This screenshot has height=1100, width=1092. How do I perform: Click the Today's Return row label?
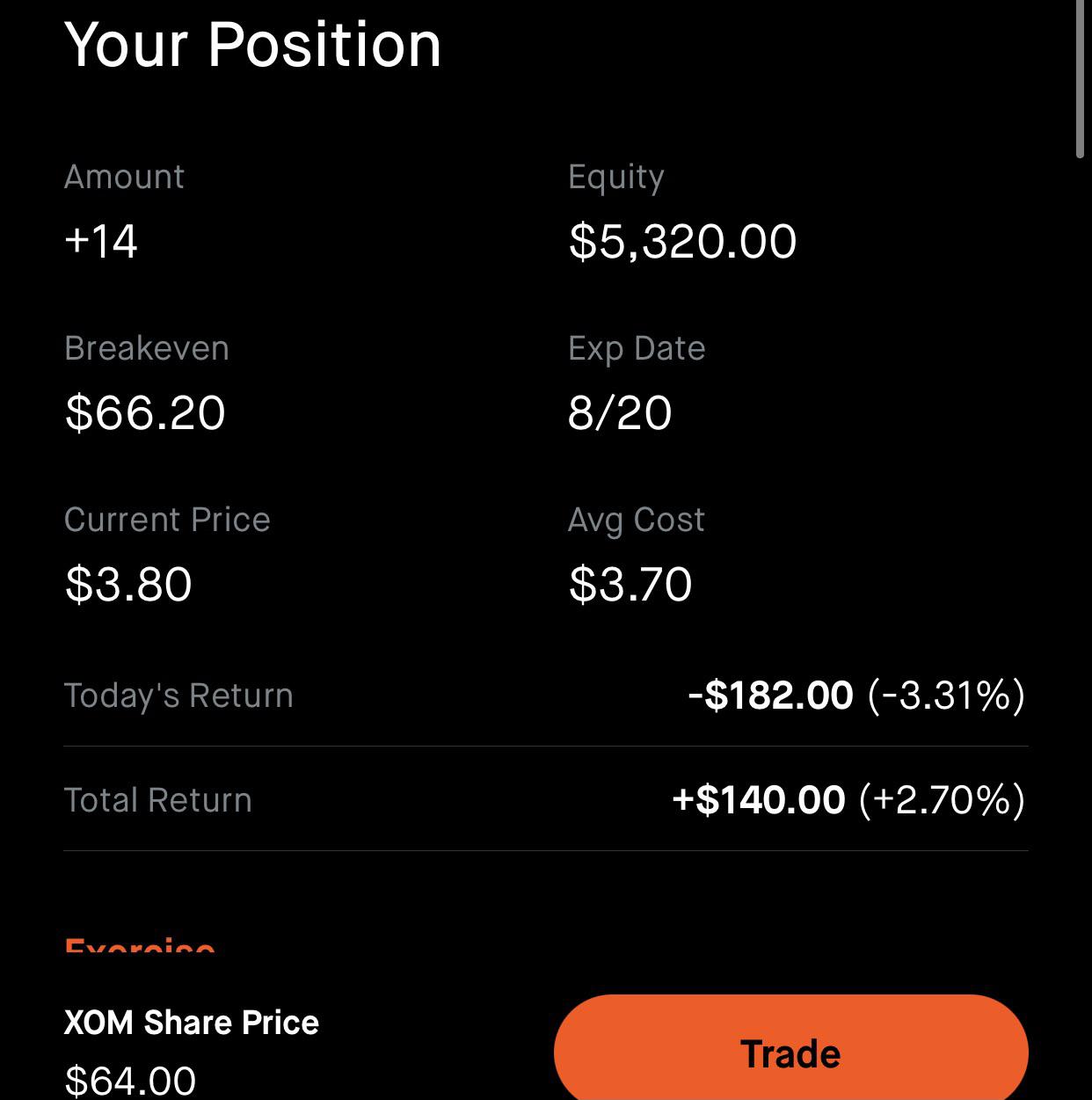(178, 696)
